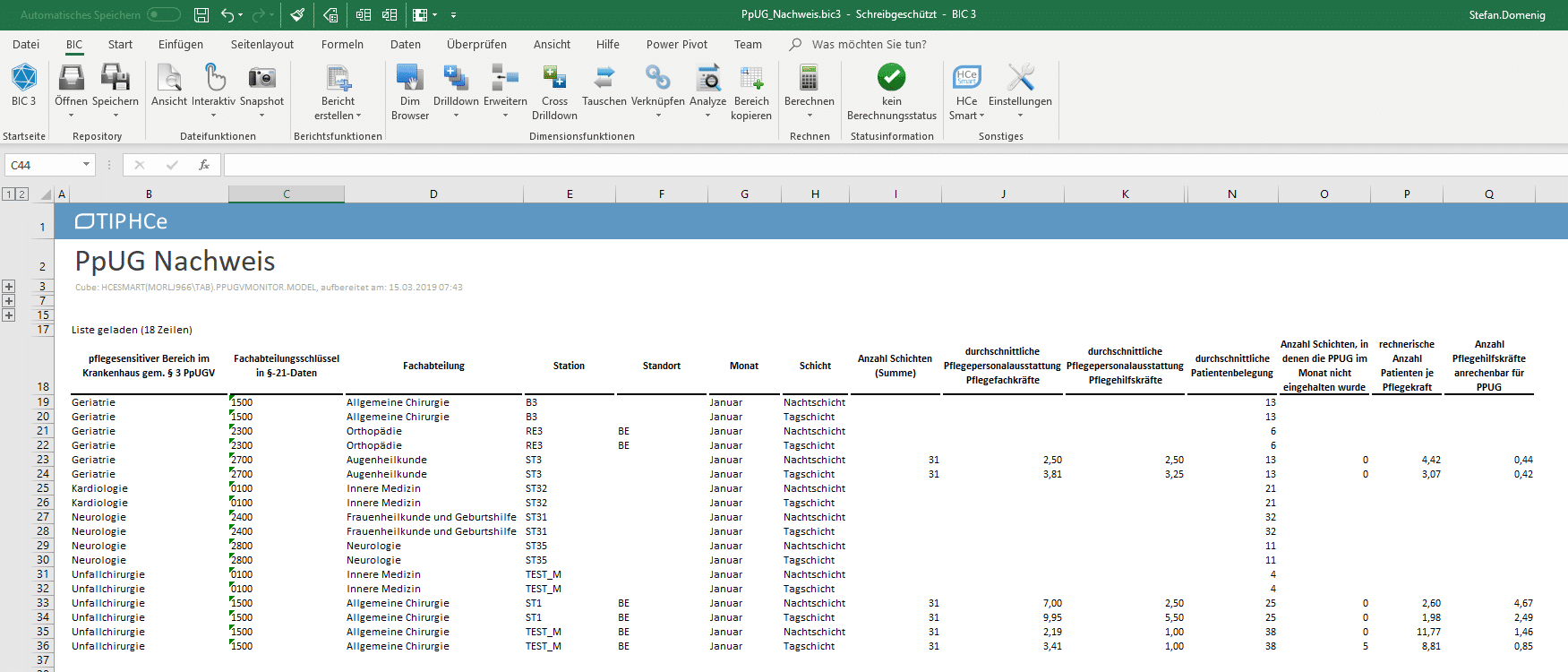Click the user name Stefan.Domenig
The height and width of the screenshot is (672, 1568).
[x=1507, y=14]
